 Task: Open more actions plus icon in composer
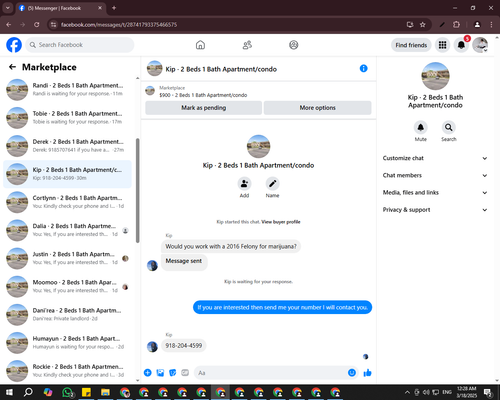pyautogui.click(x=148, y=373)
